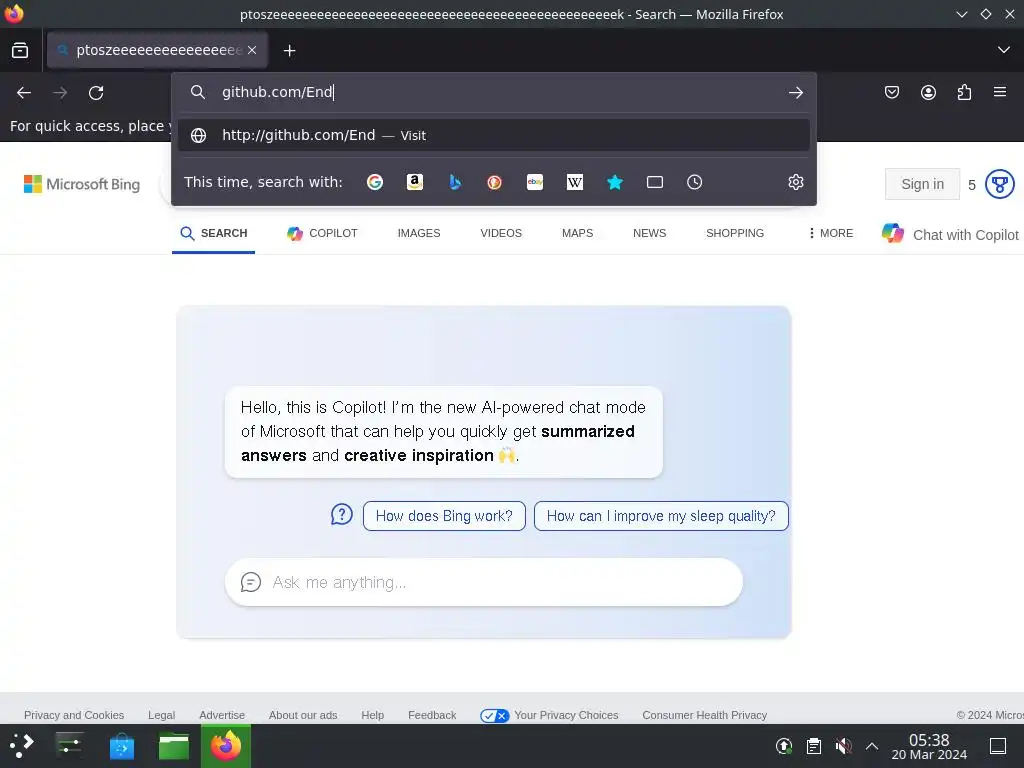1024x768 pixels.
Task: Switch to the SHOPPING tab
Action: [735, 233]
